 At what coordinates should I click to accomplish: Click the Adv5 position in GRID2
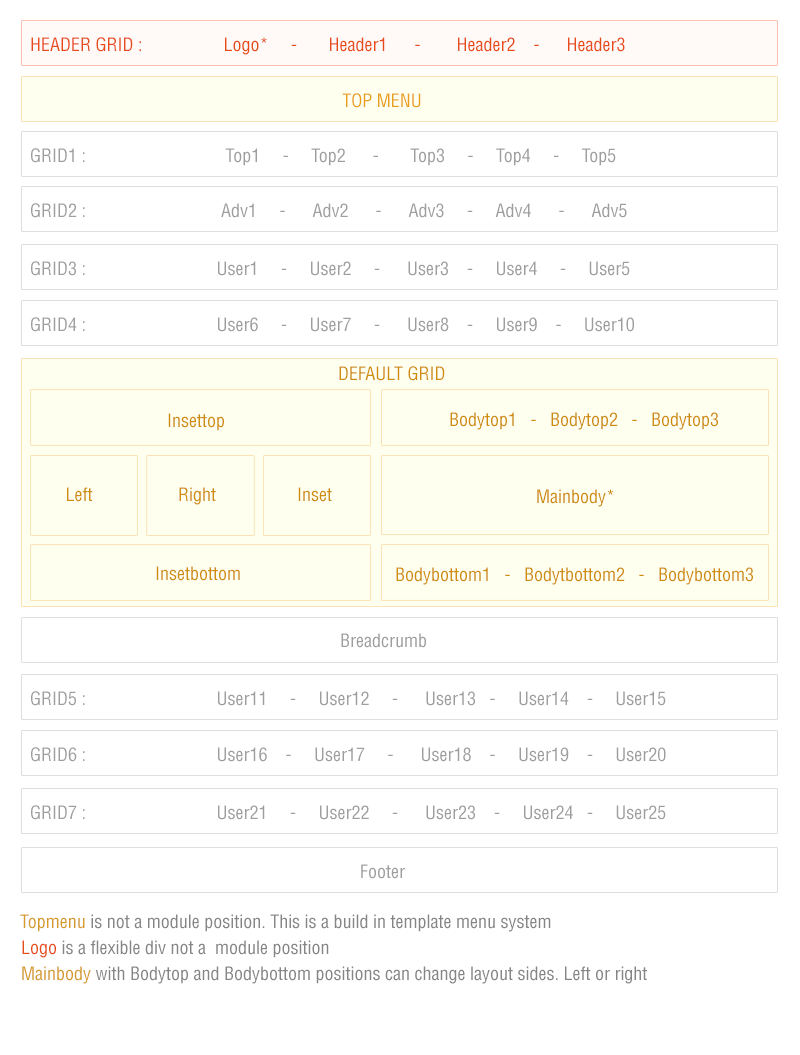tap(609, 211)
